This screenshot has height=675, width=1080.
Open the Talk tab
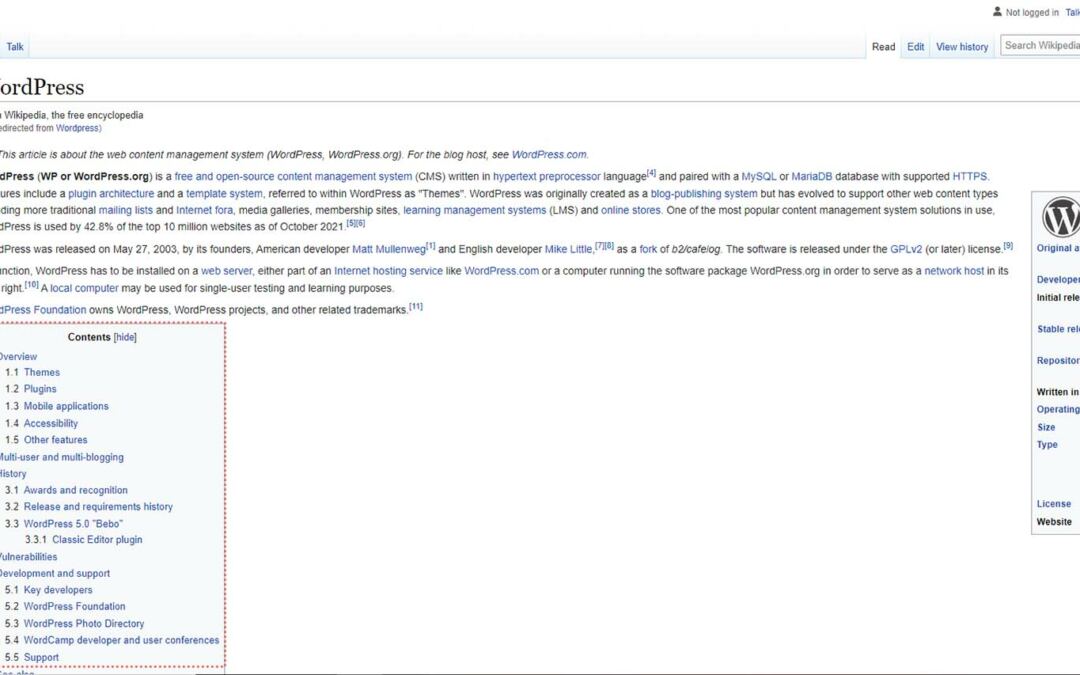16,46
